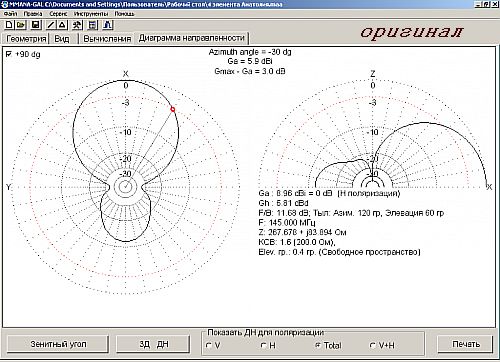Click the Elev. гр.: 0.4 гр. line

(x=339, y=252)
